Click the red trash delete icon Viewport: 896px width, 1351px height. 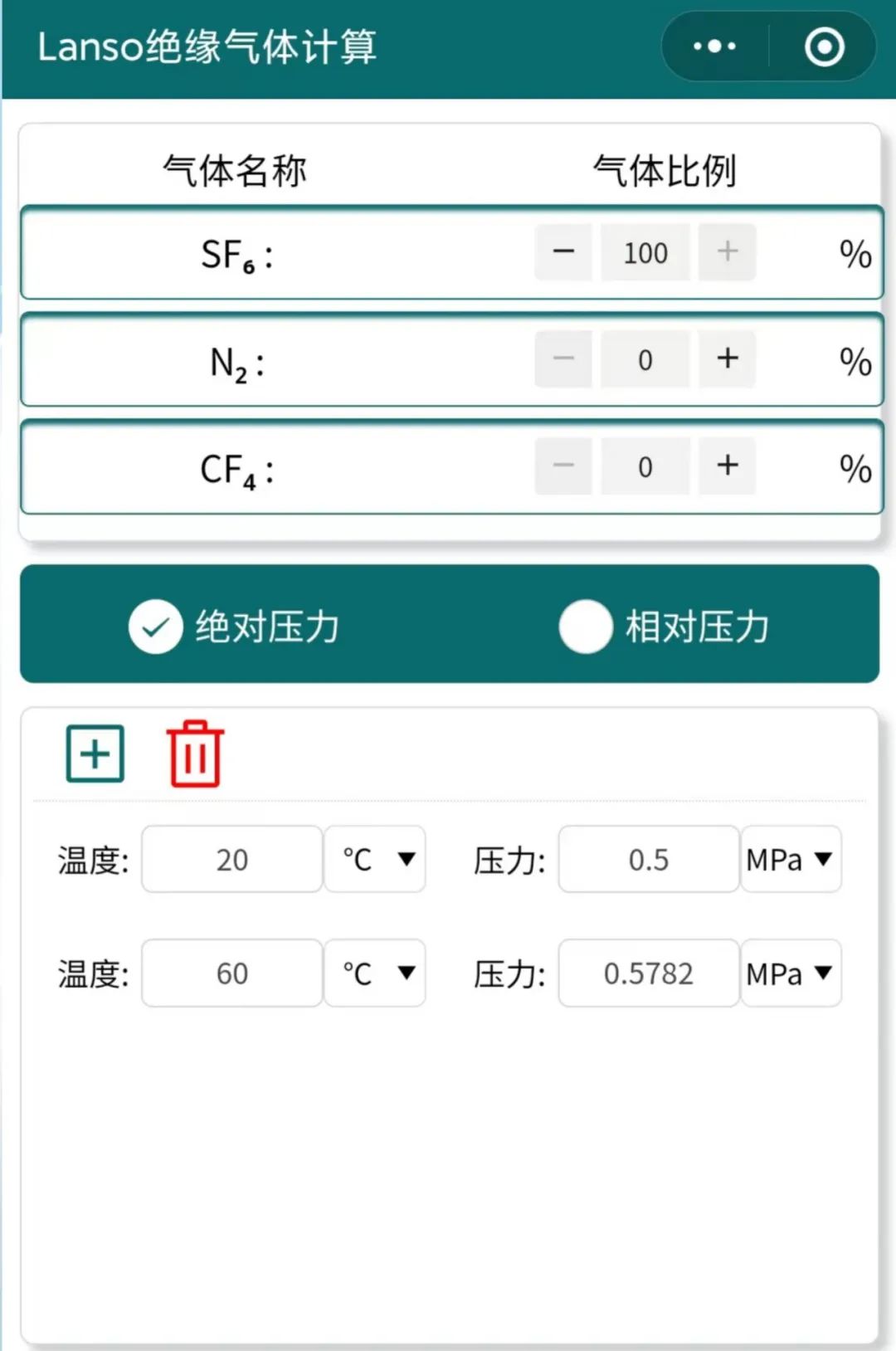[194, 754]
